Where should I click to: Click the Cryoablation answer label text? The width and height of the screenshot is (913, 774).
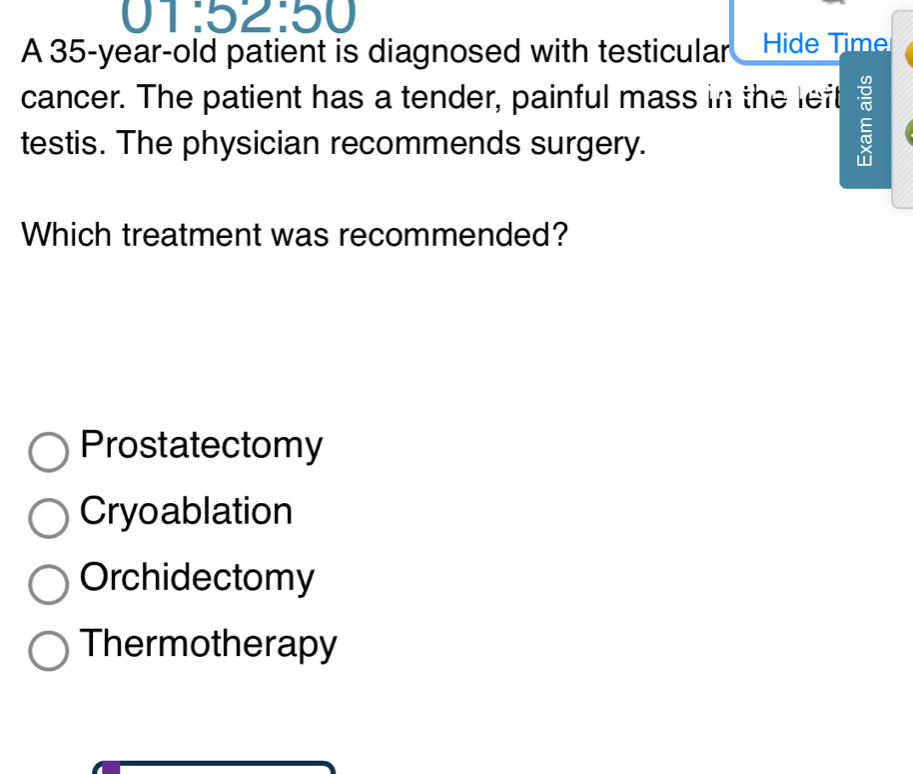(186, 511)
